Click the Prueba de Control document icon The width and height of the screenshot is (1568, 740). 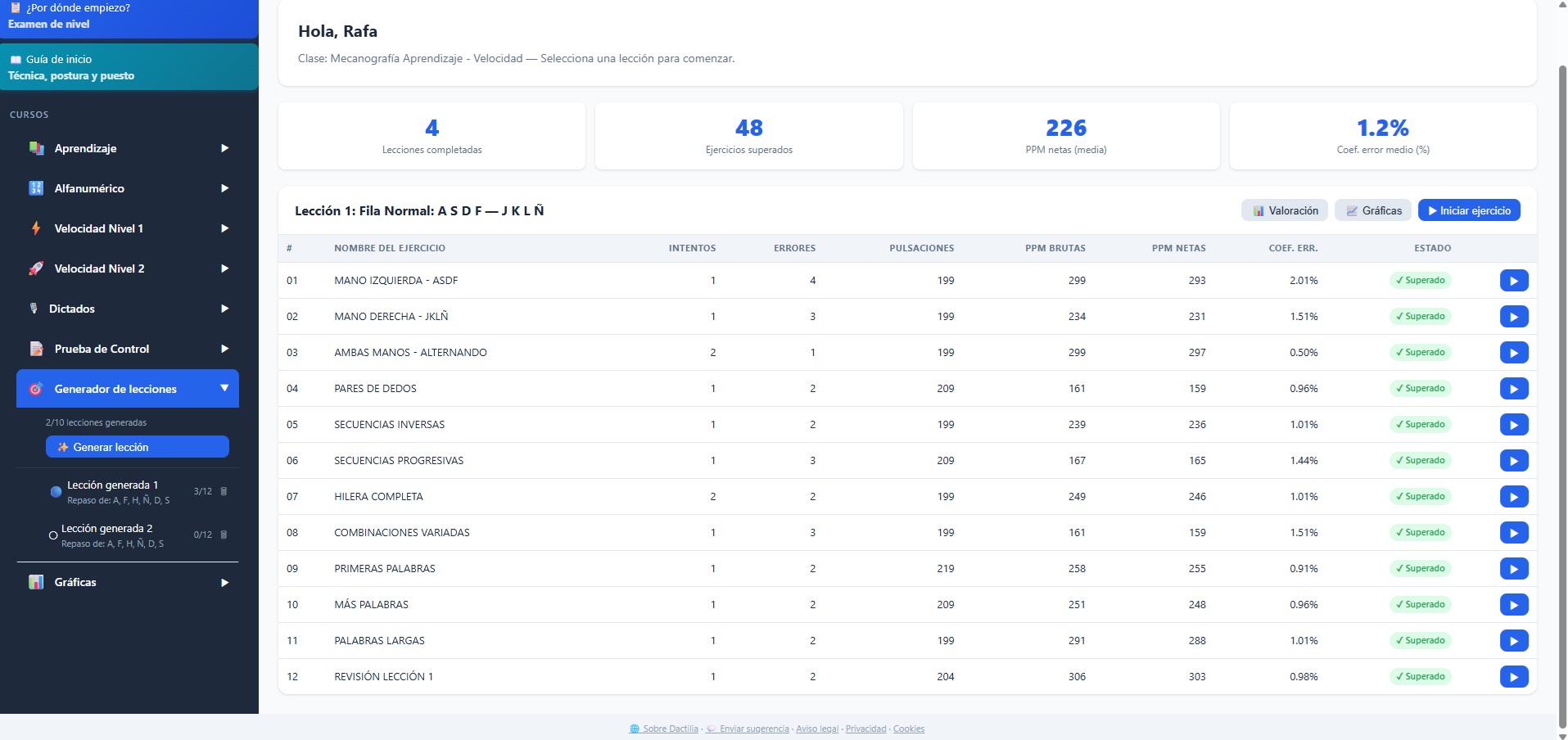coord(36,349)
